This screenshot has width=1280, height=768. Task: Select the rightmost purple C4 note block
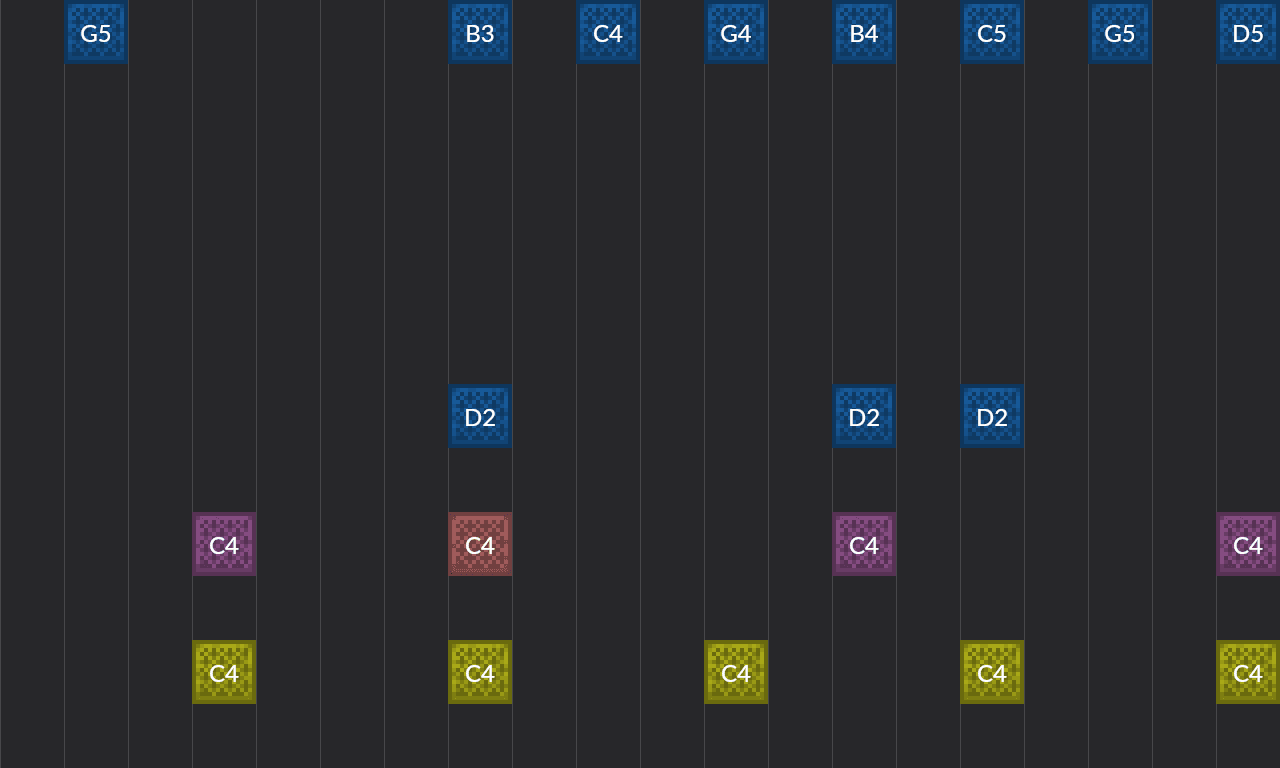pyautogui.click(x=1247, y=544)
